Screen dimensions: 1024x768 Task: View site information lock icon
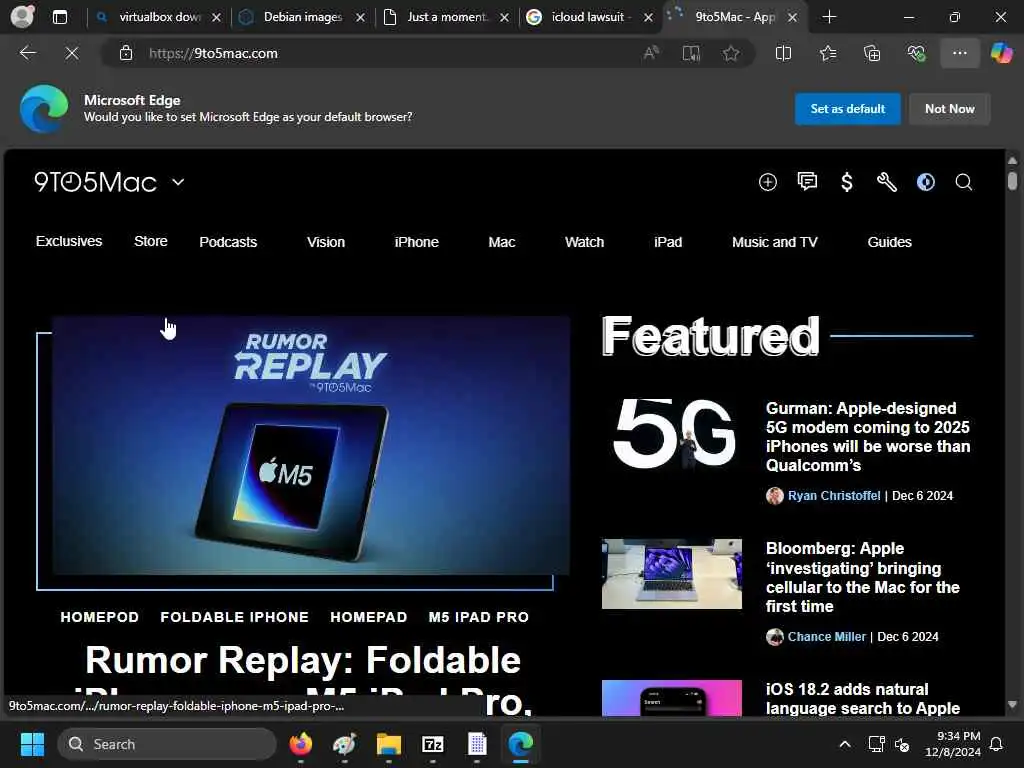(126, 53)
